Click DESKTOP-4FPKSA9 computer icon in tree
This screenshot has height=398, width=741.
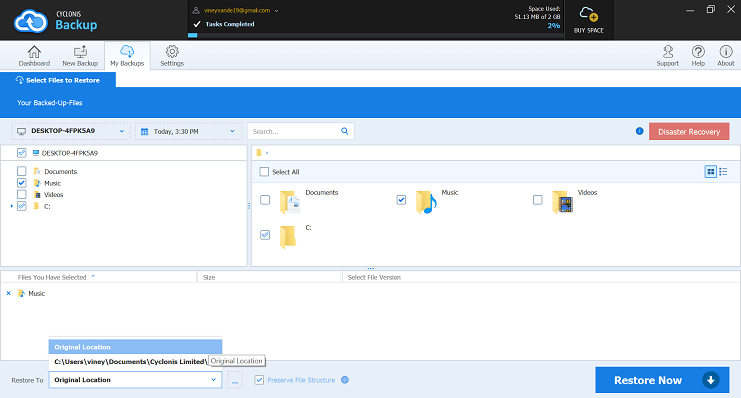point(35,153)
